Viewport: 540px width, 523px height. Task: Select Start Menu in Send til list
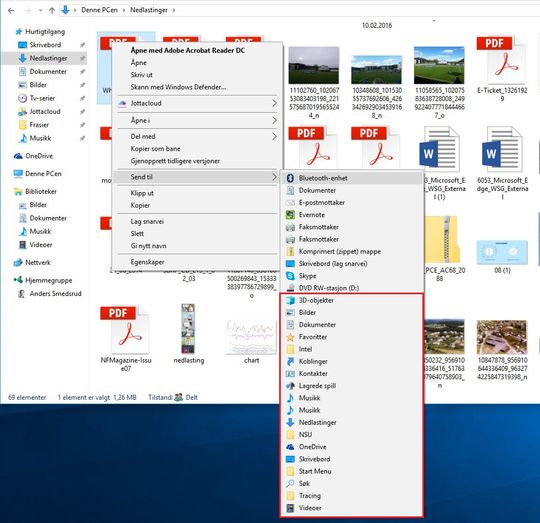pyautogui.click(x=315, y=471)
